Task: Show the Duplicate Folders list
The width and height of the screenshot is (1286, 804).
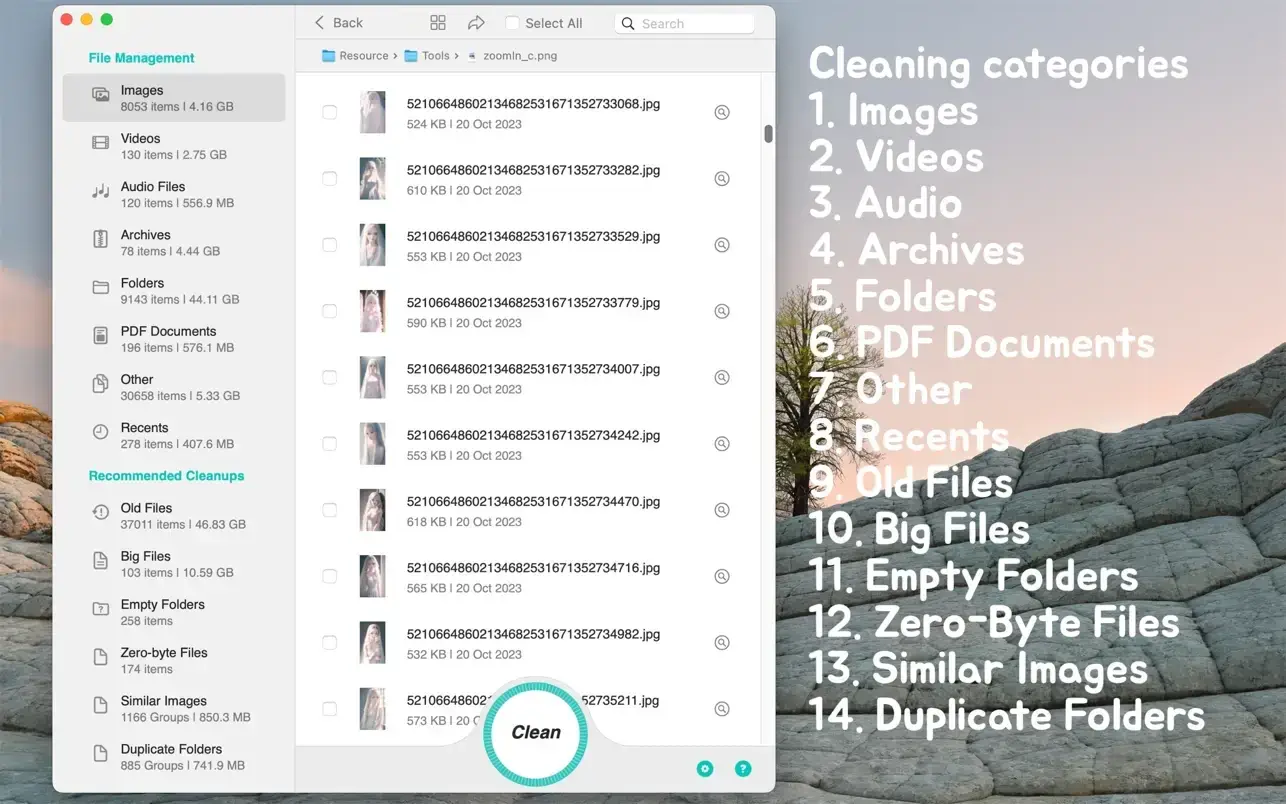Action: point(173,757)
